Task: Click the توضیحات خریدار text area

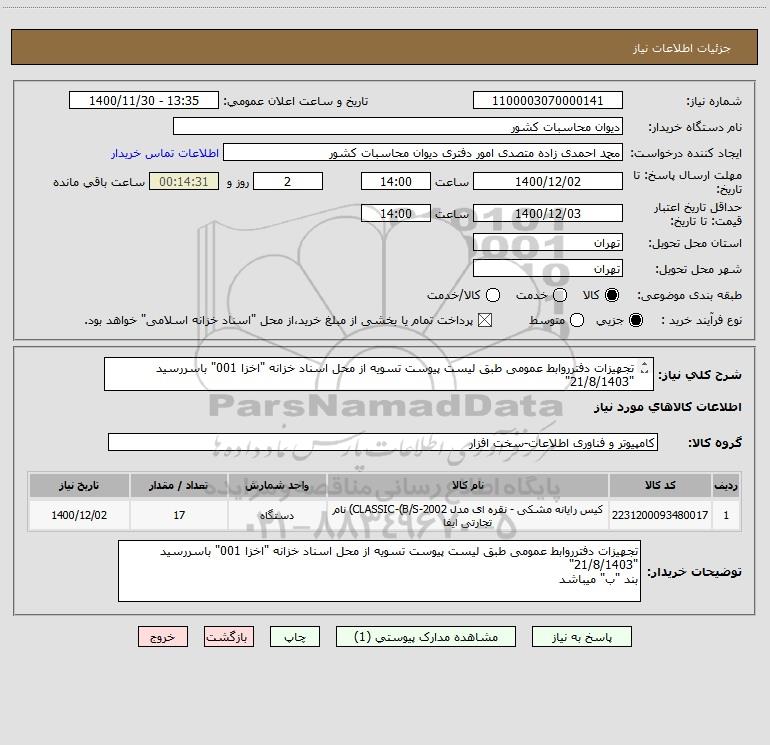Action: tap(379, 571)
